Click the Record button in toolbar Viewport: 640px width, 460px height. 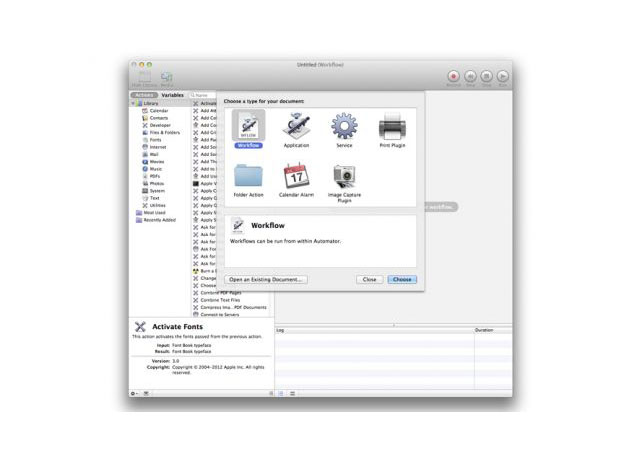[453, 76]
